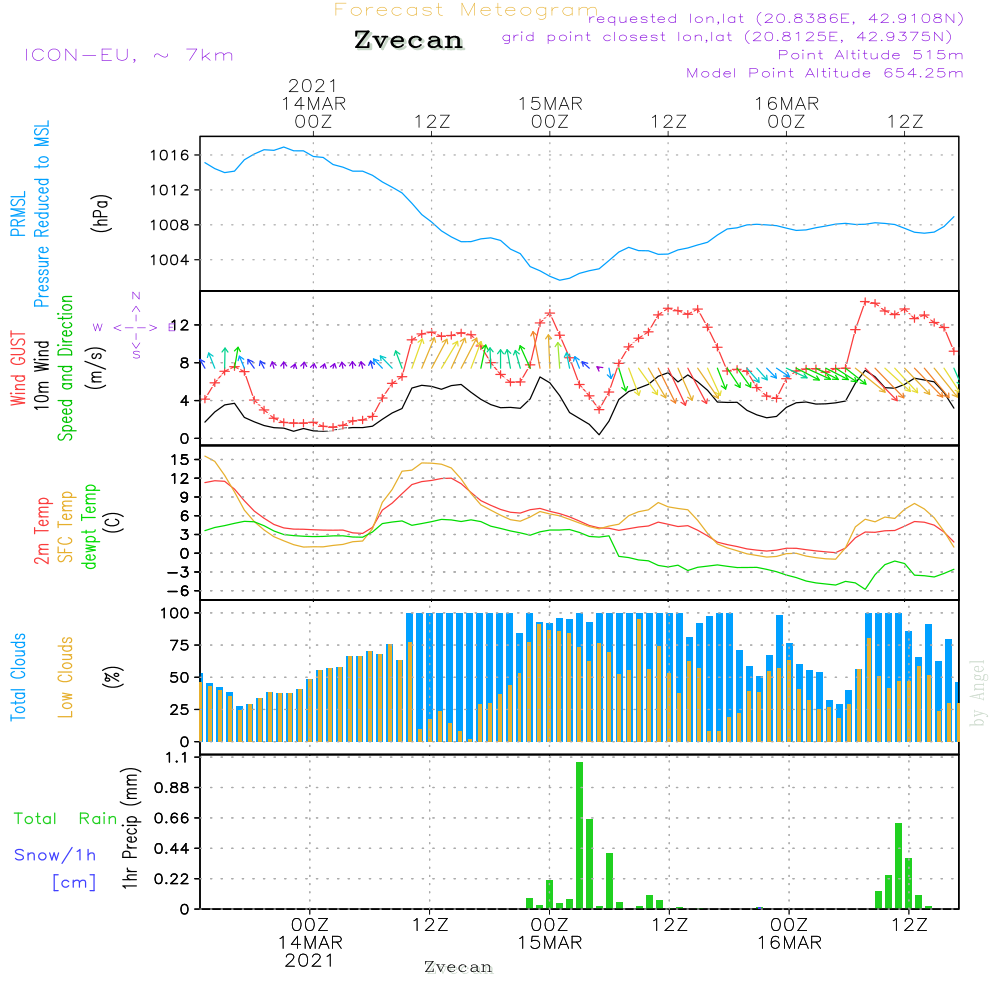1000x1000 pixels.
Task: Click the '1hr Precip (mm)' axis label
Action: click(x=130, y=828)
